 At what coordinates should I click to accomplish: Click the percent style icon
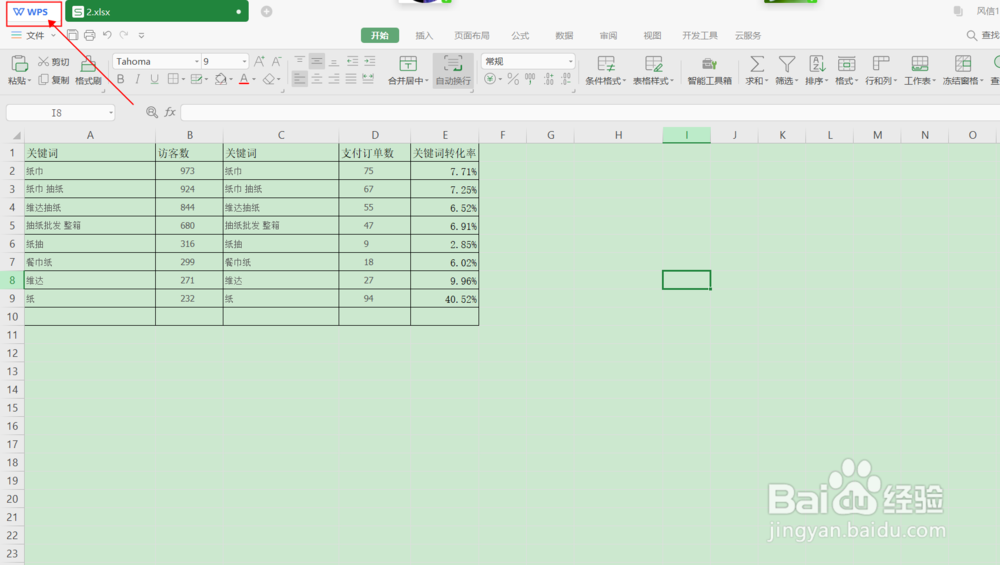point(513,79)
